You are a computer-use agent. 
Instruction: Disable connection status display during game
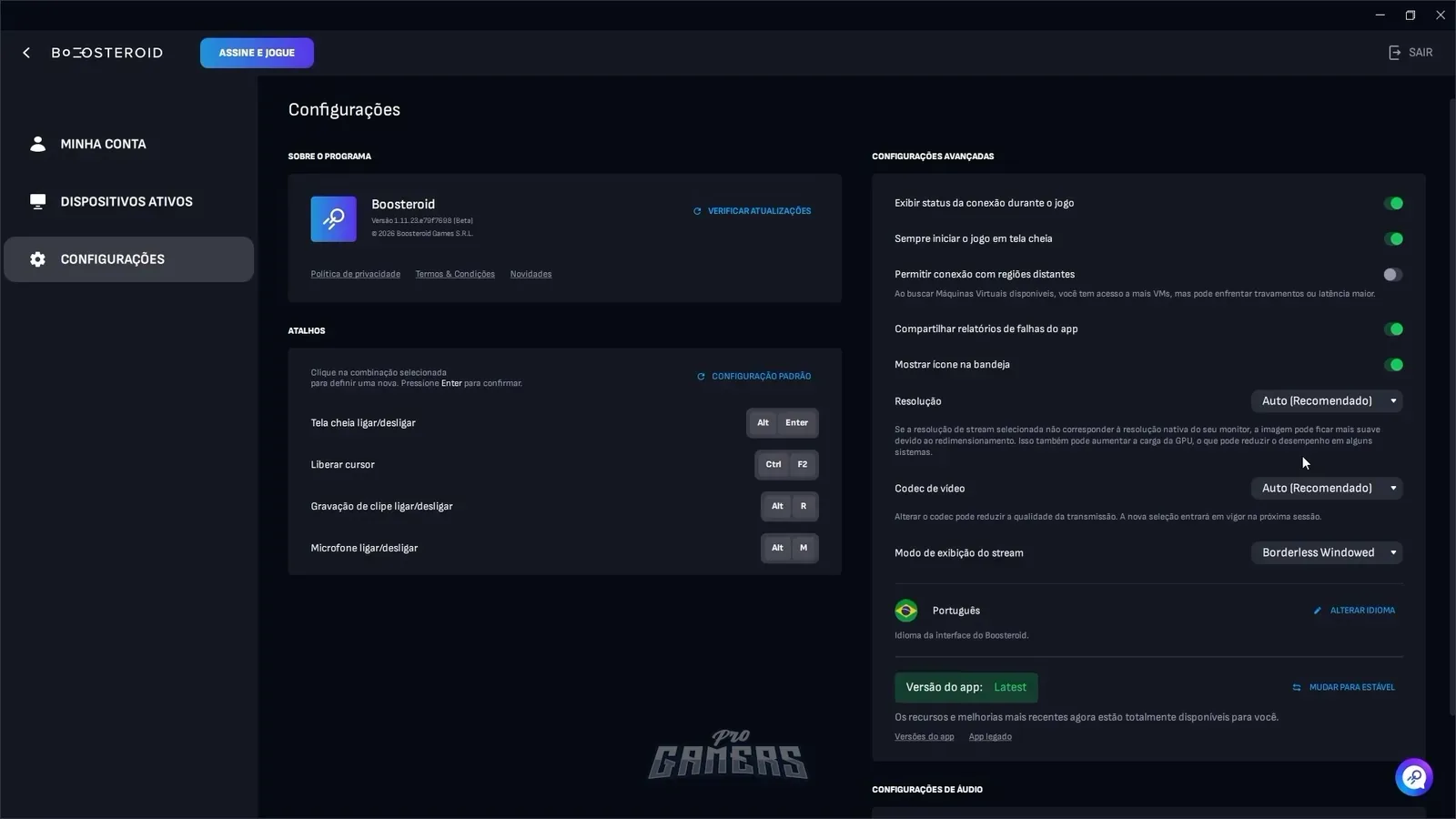coord(1393,203)
